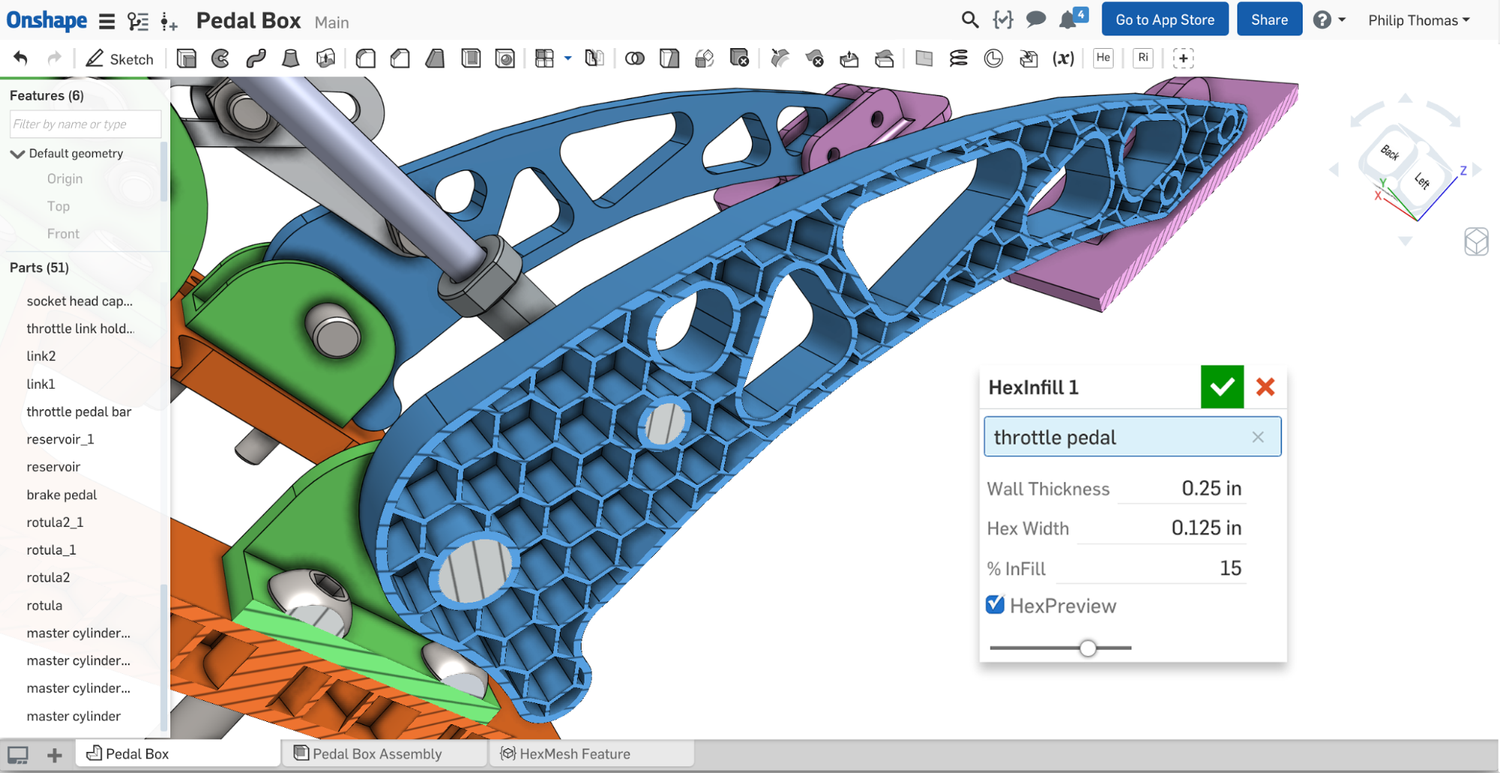Click the Go to App Store button
Viewport: 1500px width, 773px height.
point(1164,19)
